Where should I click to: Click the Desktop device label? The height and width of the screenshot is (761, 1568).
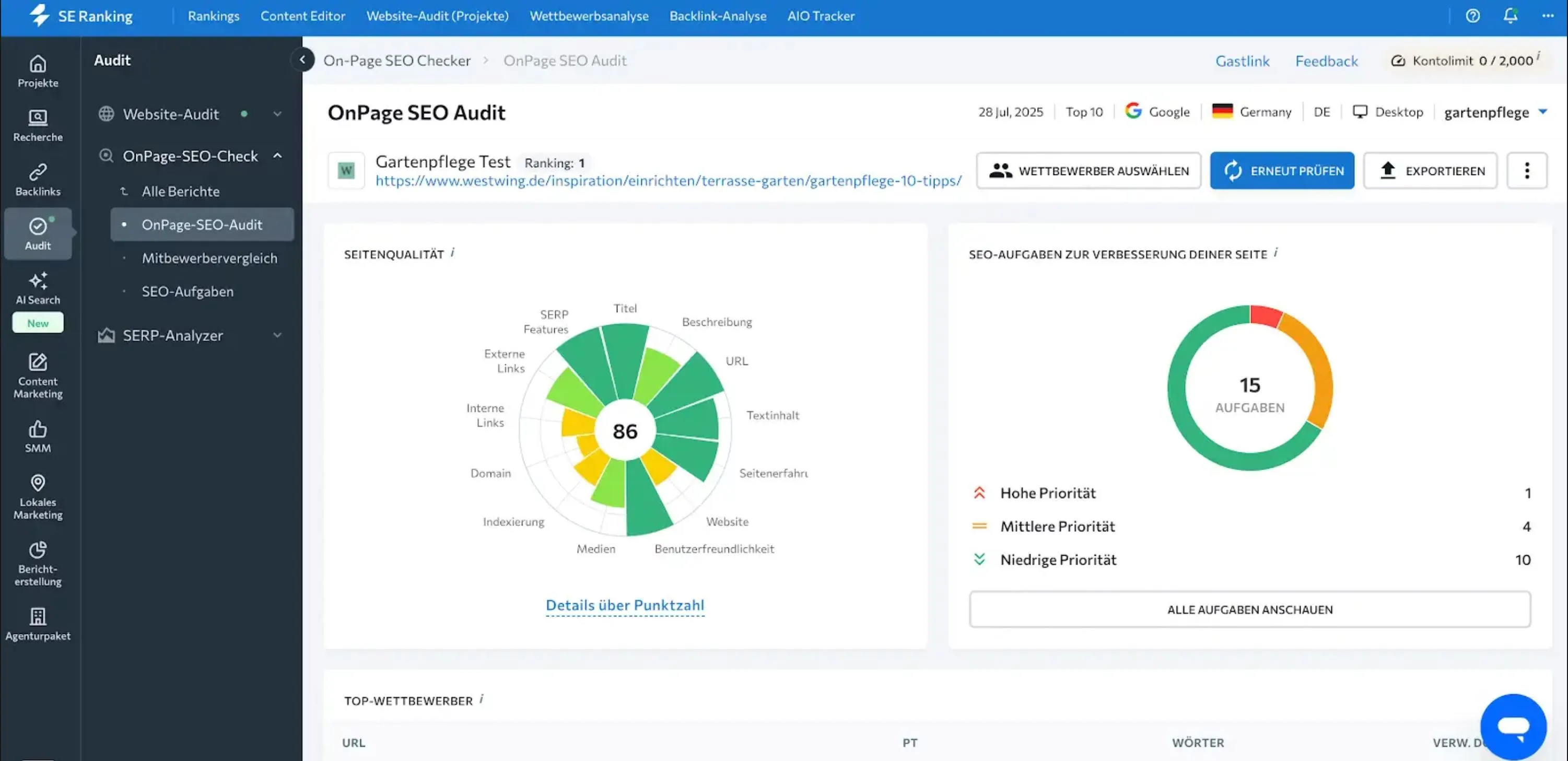coord(1388,112)
